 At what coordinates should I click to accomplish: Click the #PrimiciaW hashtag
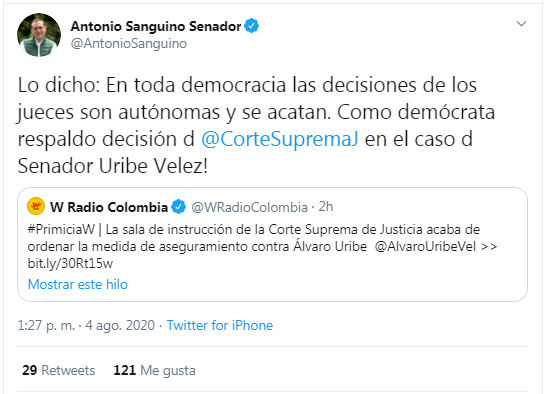coord(61,230)
